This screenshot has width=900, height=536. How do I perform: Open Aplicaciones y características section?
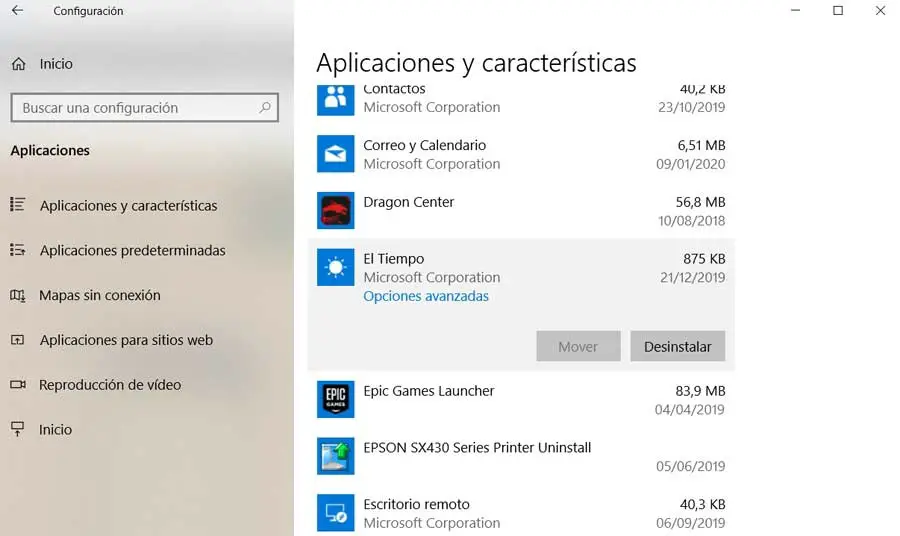point(128,206)
